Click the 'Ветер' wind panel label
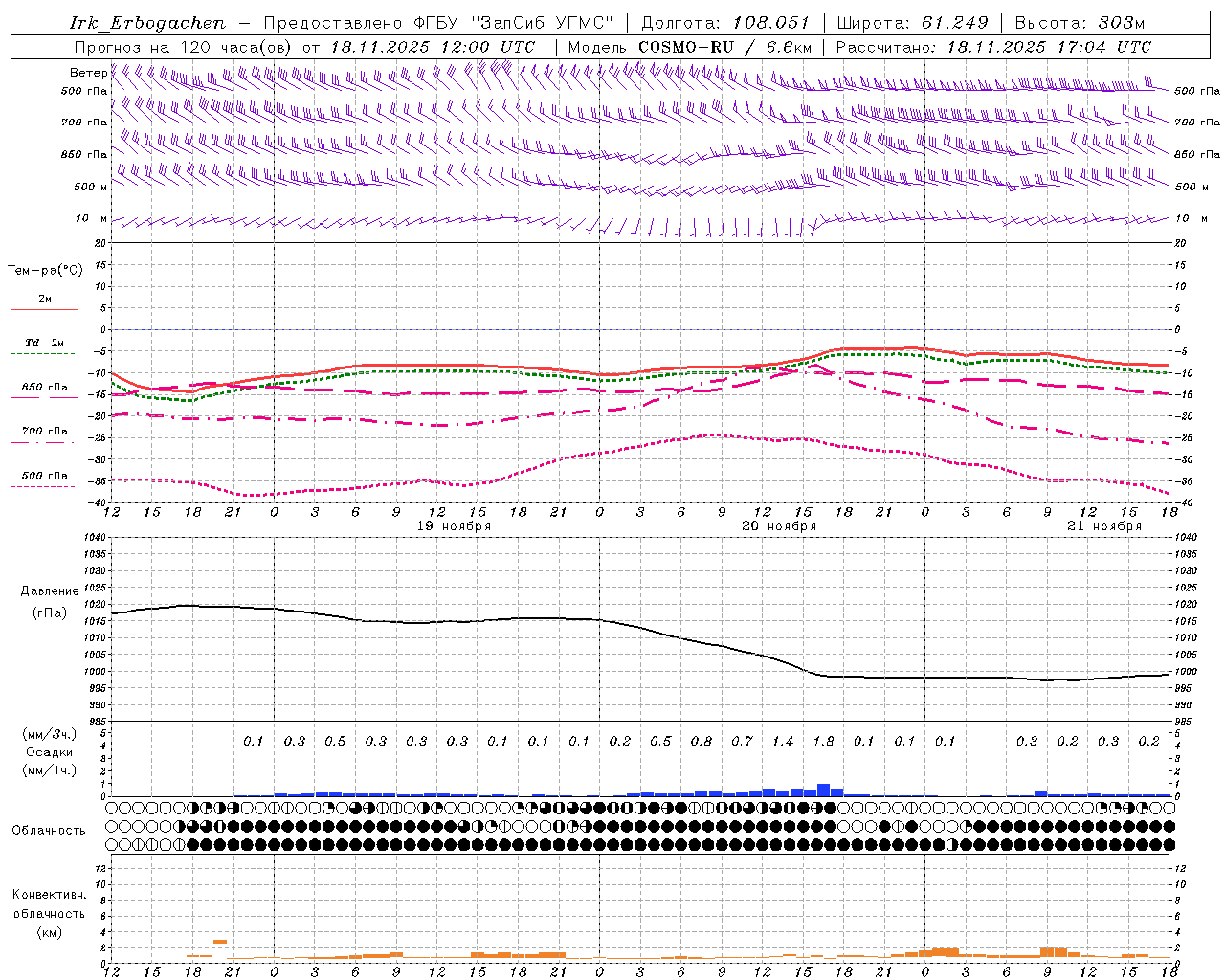Viewport: 1225px width, 980px height. coord(88,73)
